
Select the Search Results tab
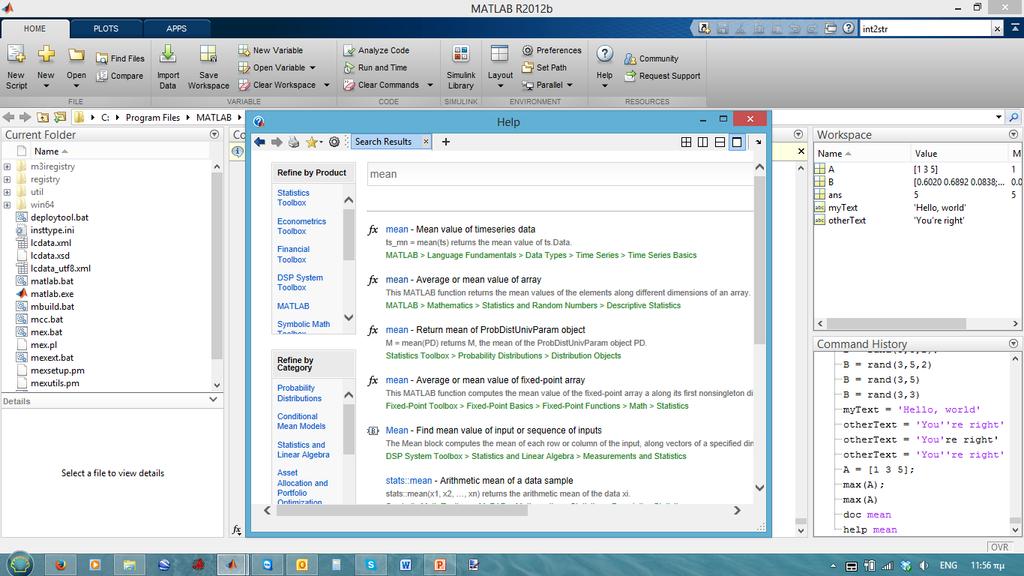tap(383, 142)
